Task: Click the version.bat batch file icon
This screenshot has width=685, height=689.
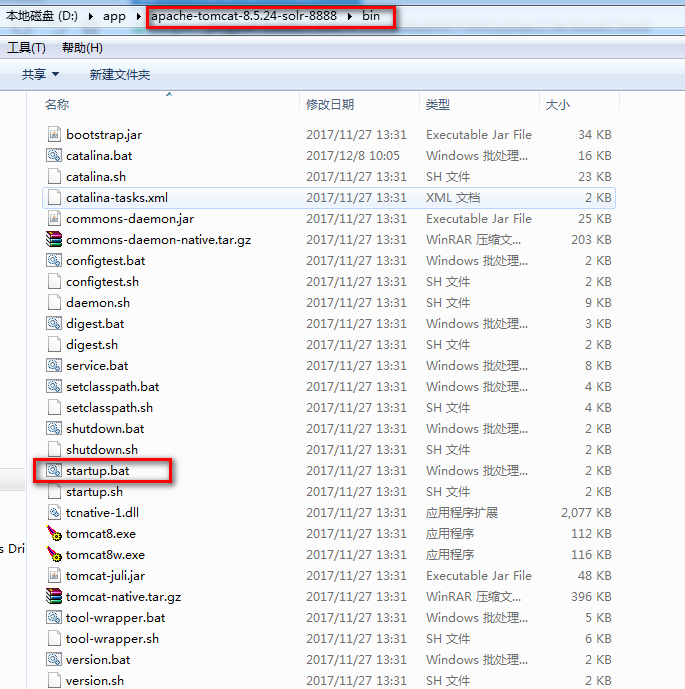Action: coord(54,659)
